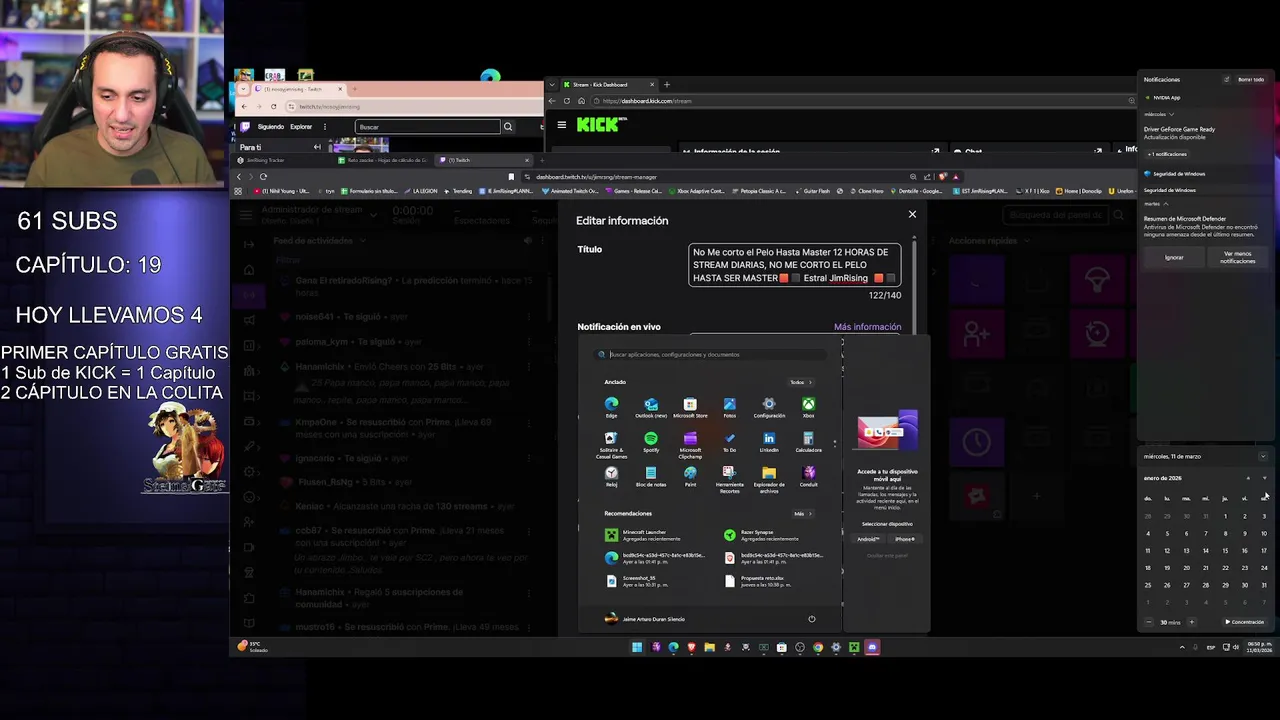The width and height of the screenshot is (1280, 720).
Task: Launch the Xbox pinned app
Action: 808,407
